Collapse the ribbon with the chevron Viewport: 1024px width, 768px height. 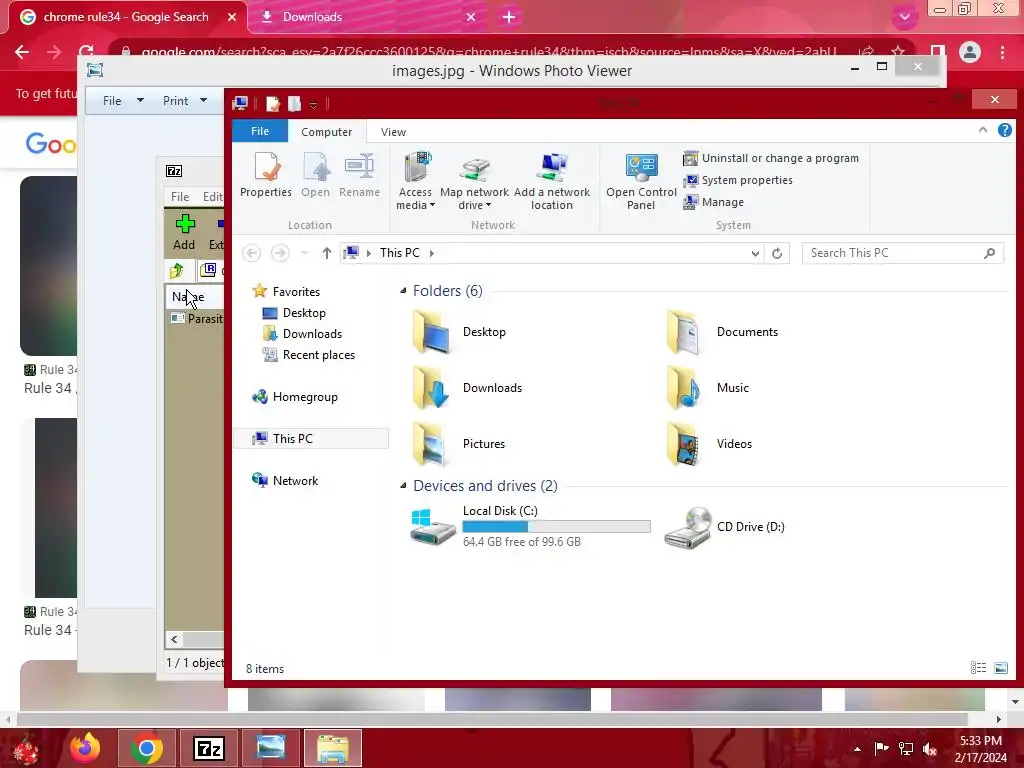(x=983, y=130)
